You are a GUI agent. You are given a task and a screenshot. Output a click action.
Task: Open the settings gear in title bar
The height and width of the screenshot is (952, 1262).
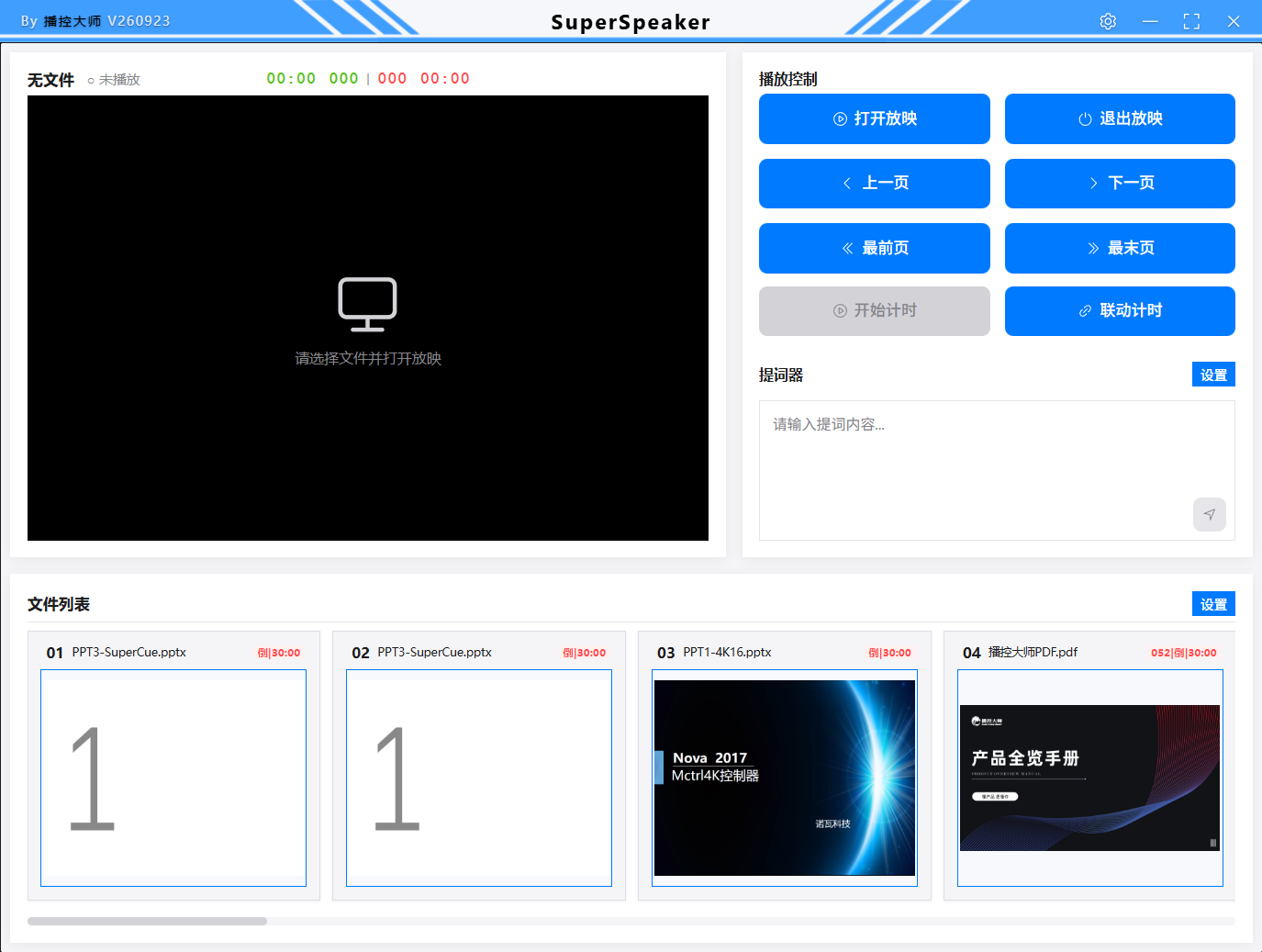1108,21
